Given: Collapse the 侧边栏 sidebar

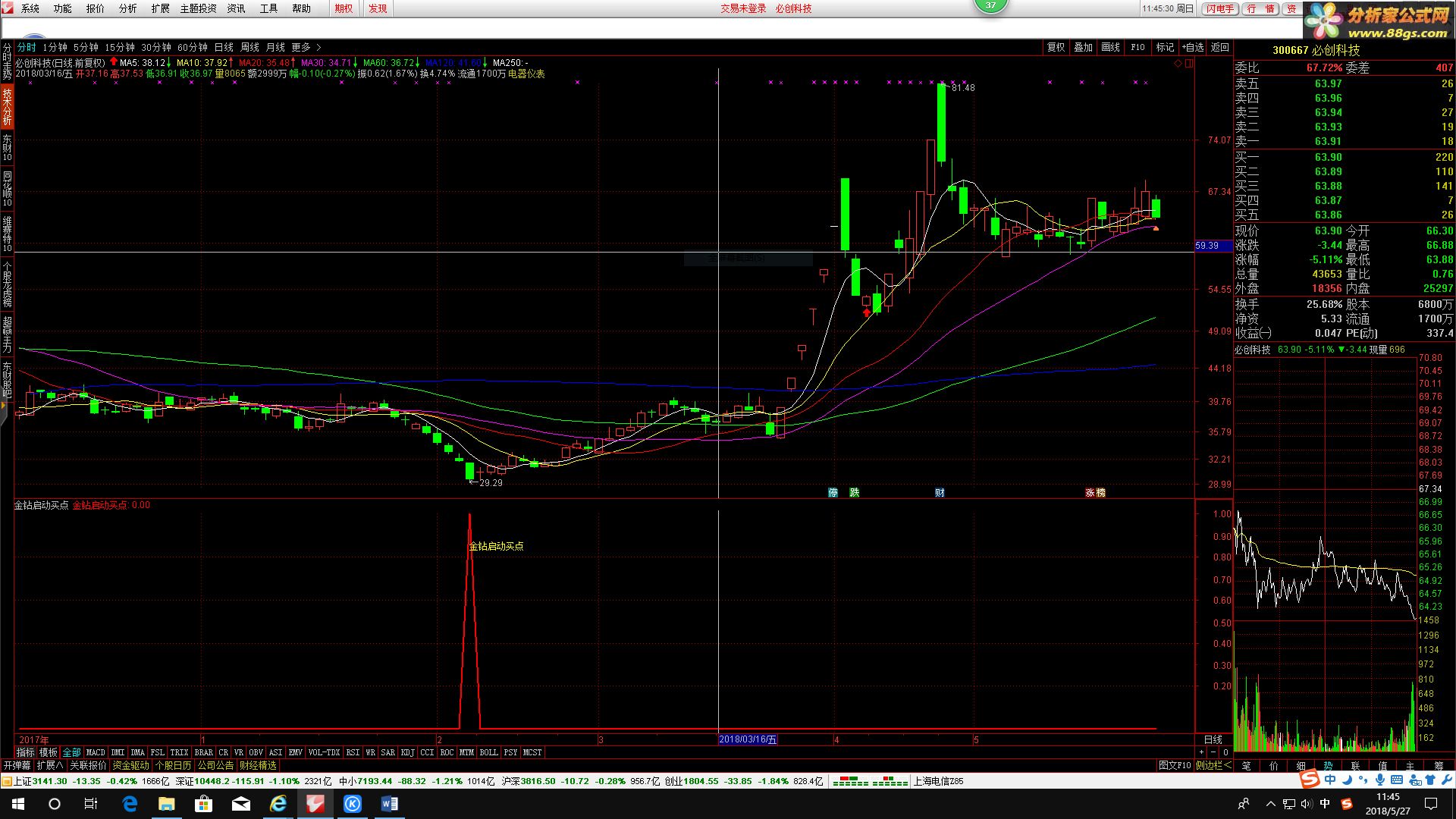Looking at the screenshot, I should (1213, 765).
